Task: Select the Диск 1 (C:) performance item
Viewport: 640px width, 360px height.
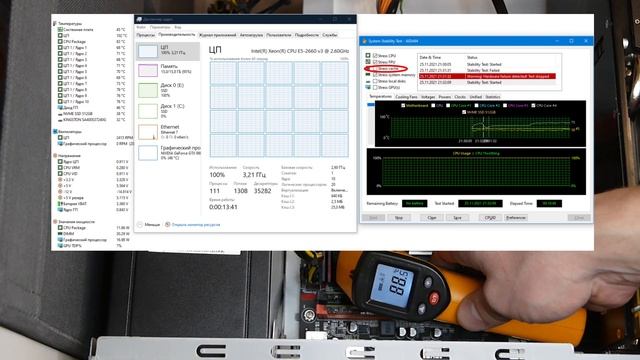Action: pos(168,111)
